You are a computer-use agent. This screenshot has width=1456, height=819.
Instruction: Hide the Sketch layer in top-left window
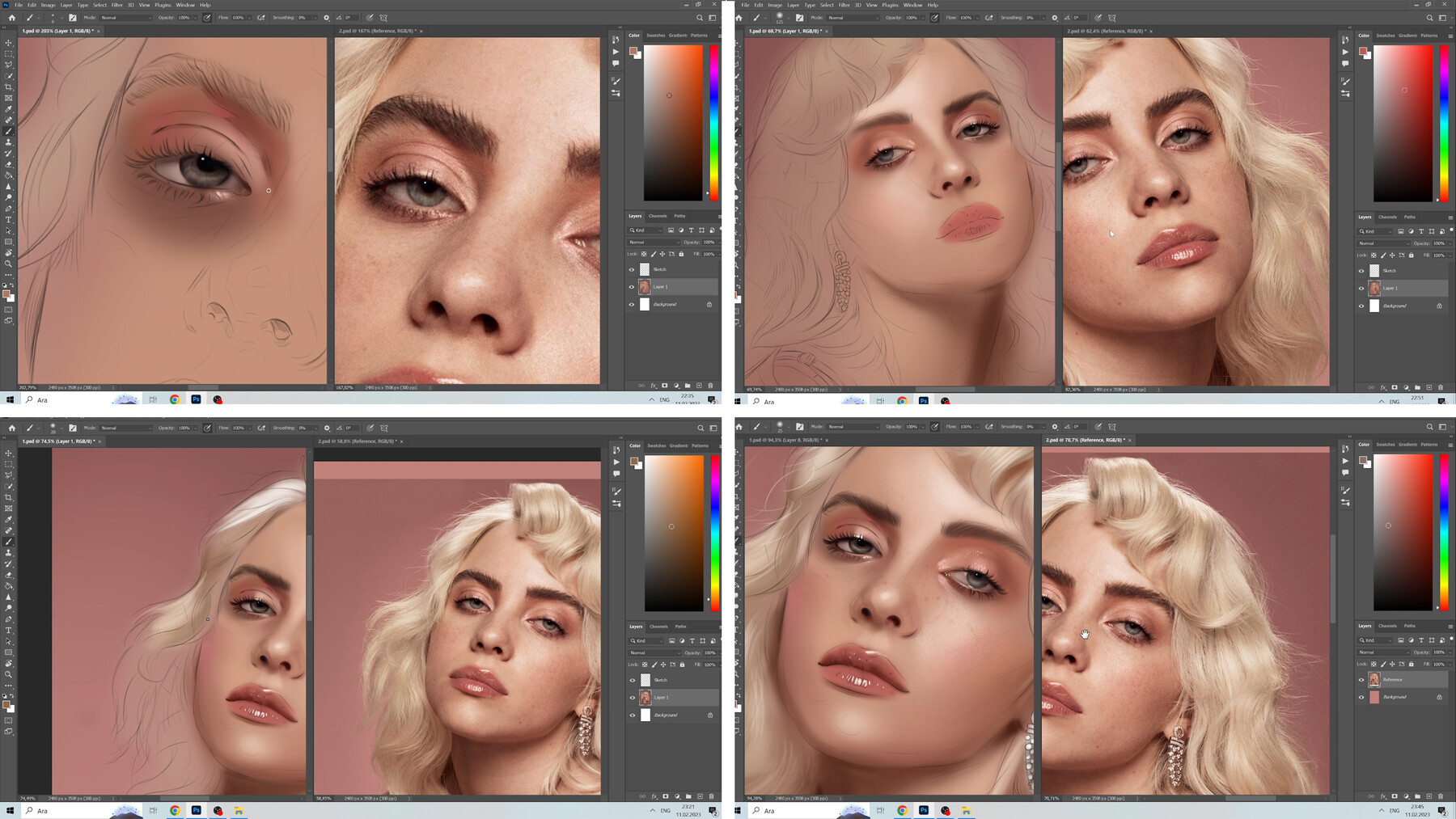632,269
